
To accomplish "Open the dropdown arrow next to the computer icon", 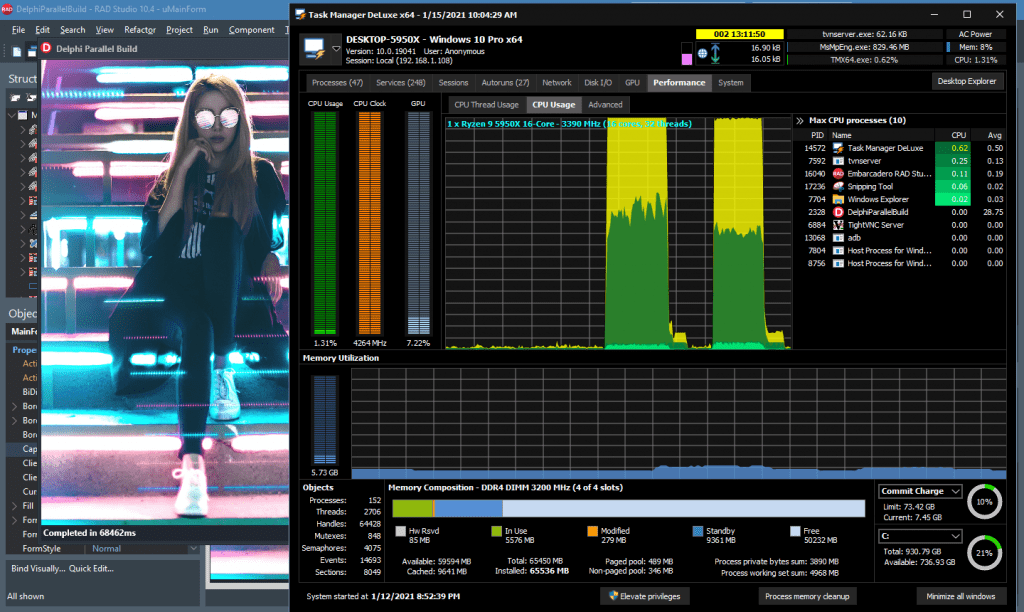I will click(336, 49).
